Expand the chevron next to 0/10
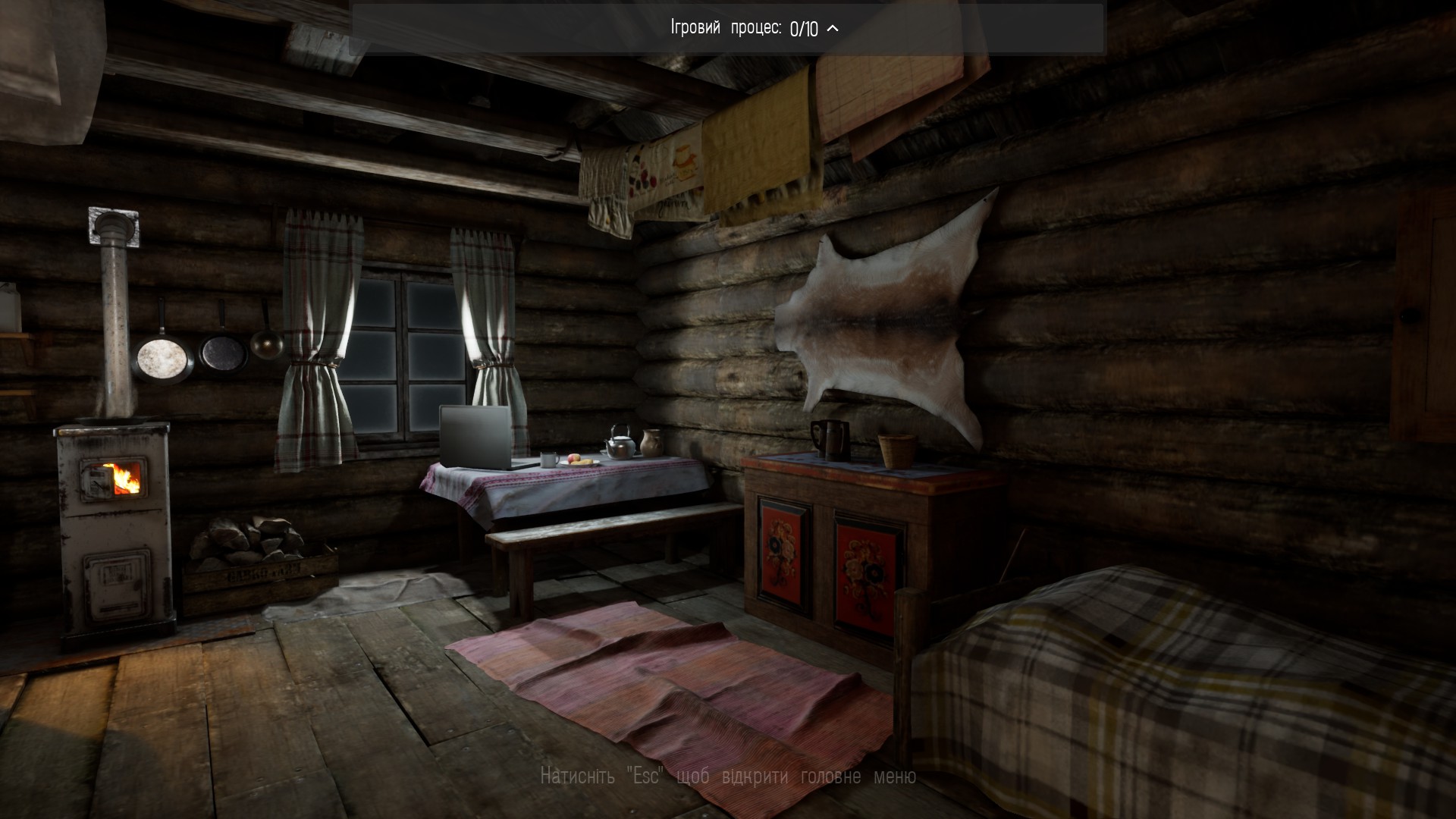Image resolution: width=1456 pixels, height=819 pixels. pyautogui.click(x=833, y=29)
